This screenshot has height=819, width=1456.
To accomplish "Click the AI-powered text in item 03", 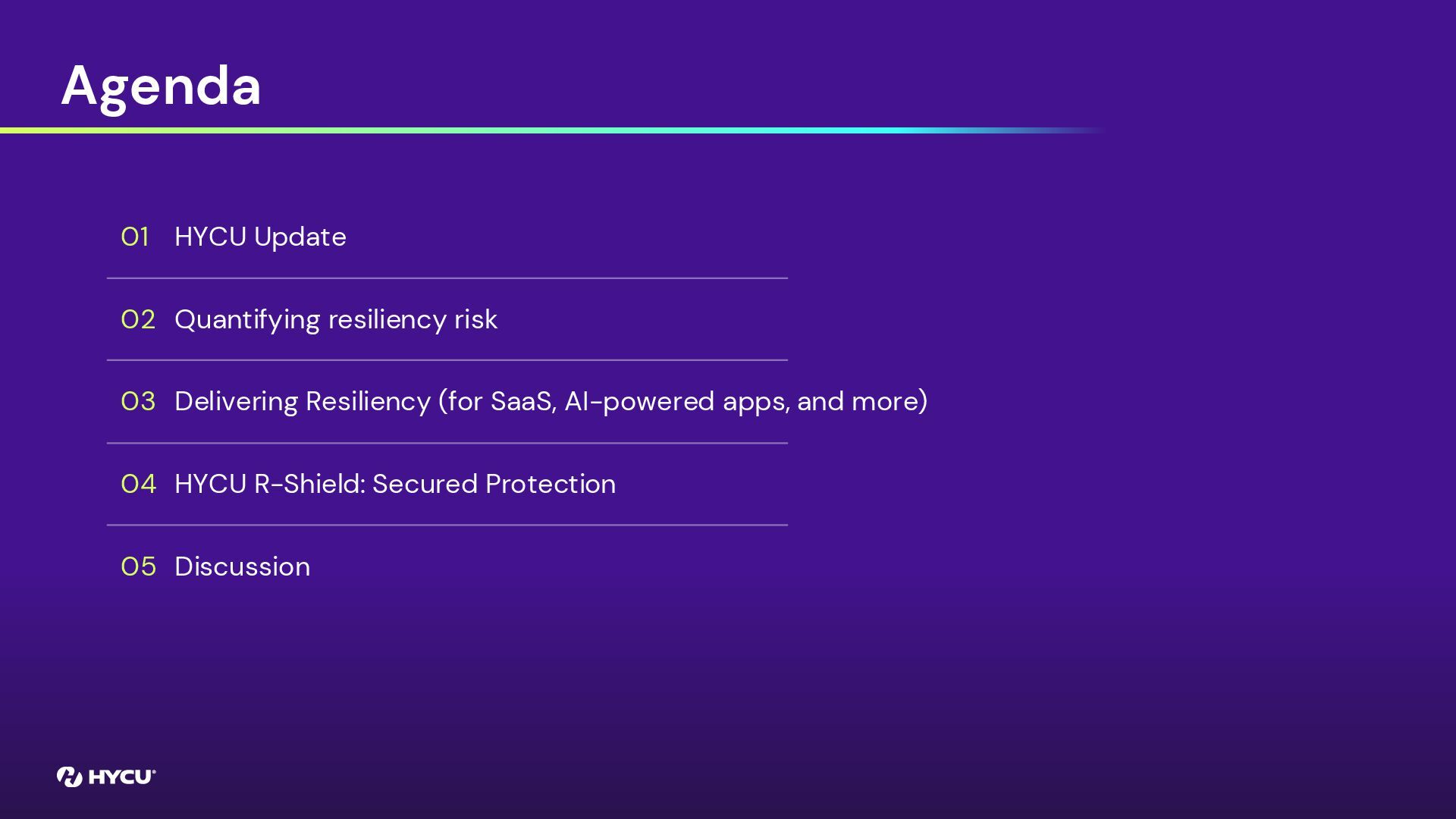I will click(639, 401).
